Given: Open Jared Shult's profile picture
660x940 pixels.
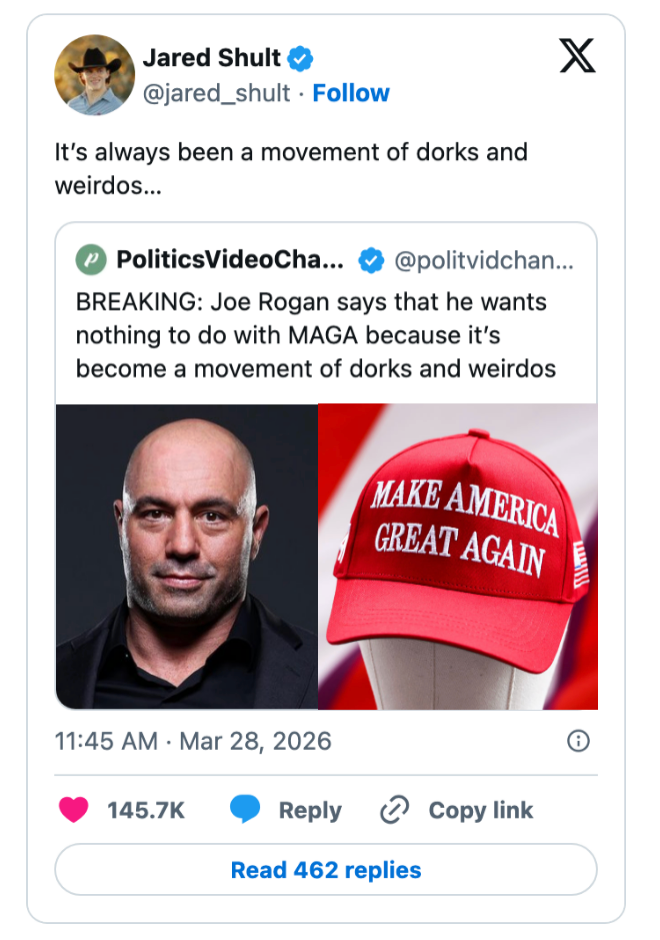Looking at the screenshot, I should pos(94,75).
